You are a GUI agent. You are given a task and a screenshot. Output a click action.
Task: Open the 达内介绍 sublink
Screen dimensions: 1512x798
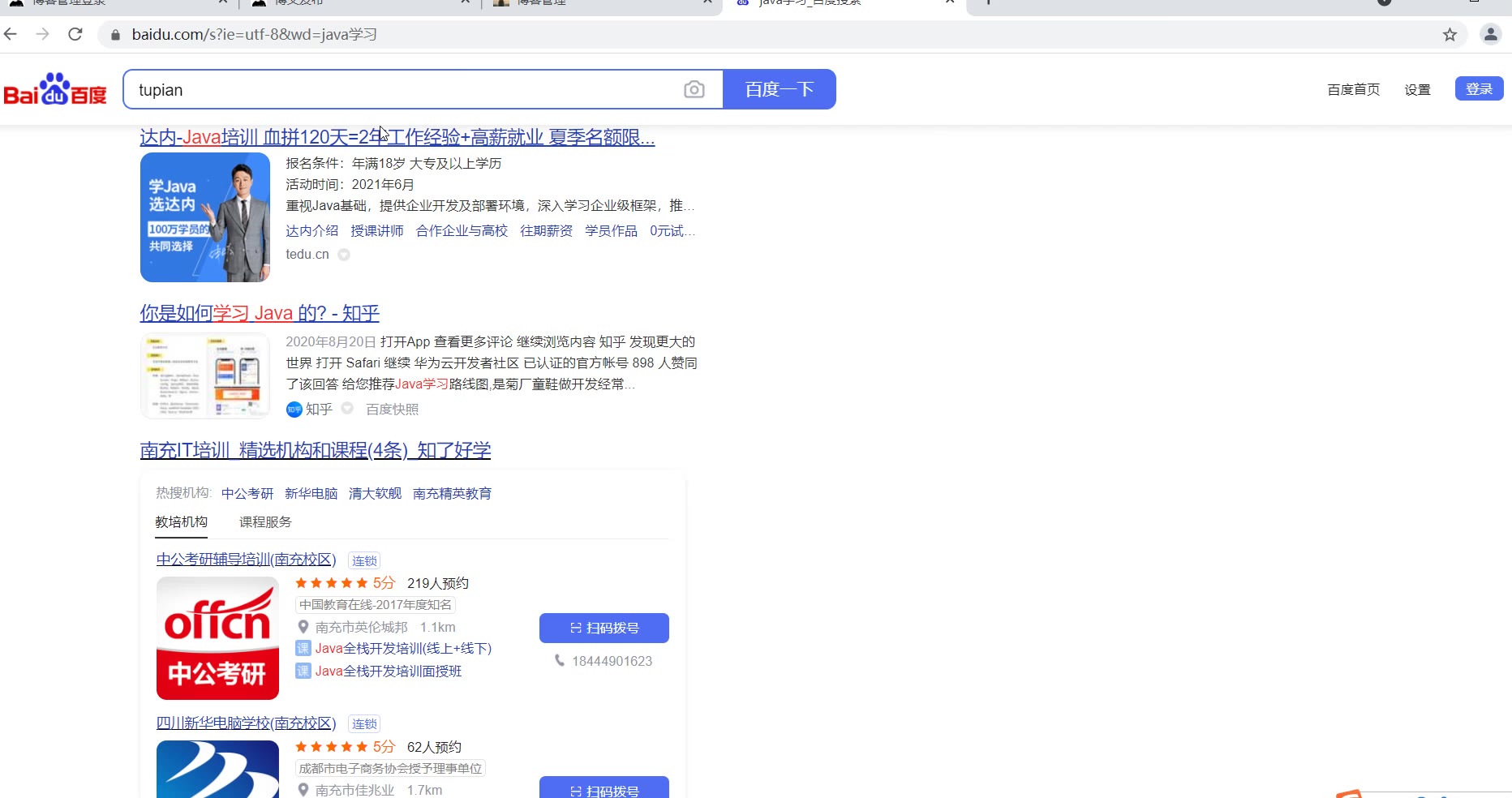pos(312,231)
